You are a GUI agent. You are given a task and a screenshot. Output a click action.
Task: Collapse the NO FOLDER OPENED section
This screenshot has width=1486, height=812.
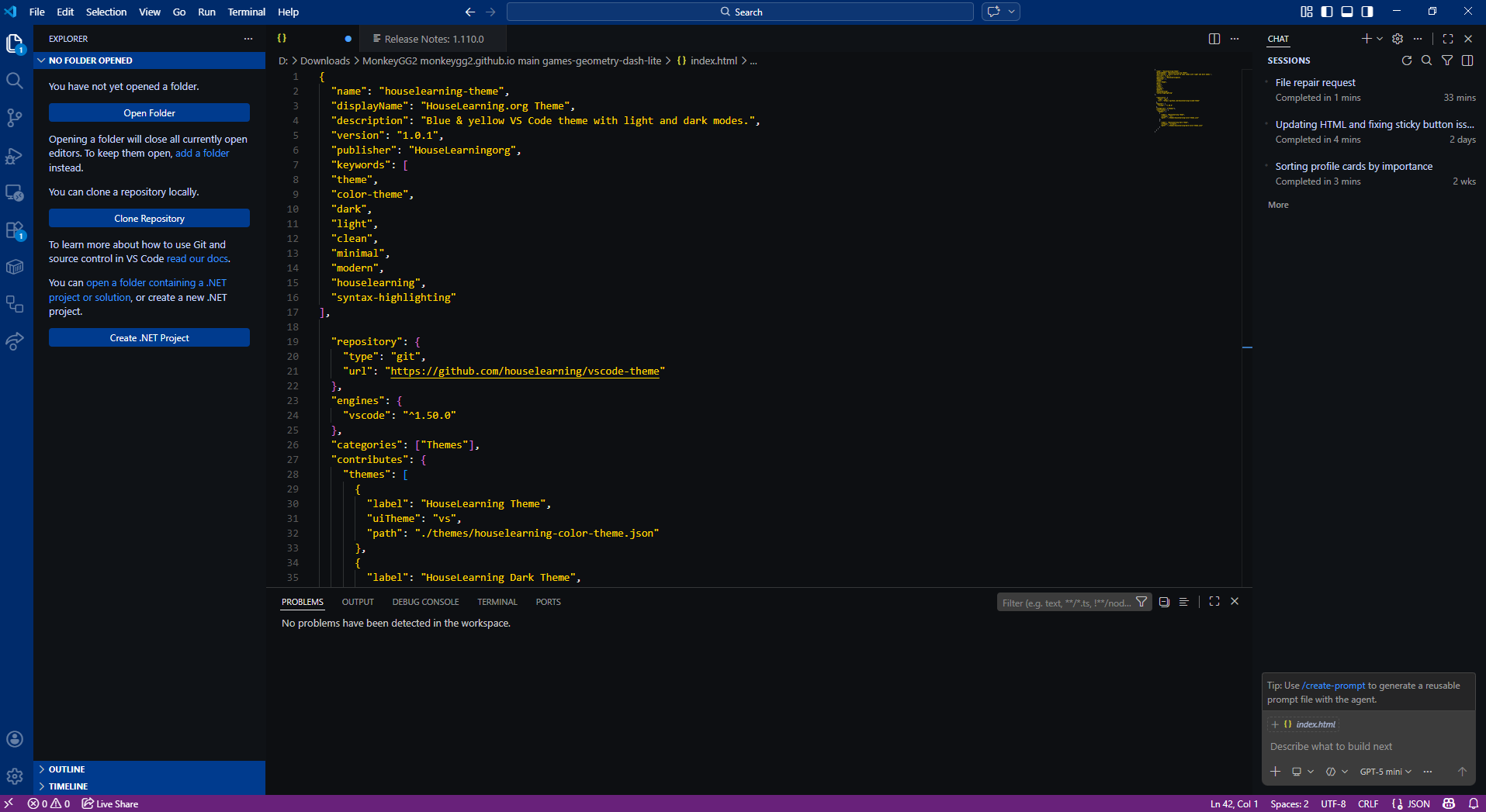149,60
